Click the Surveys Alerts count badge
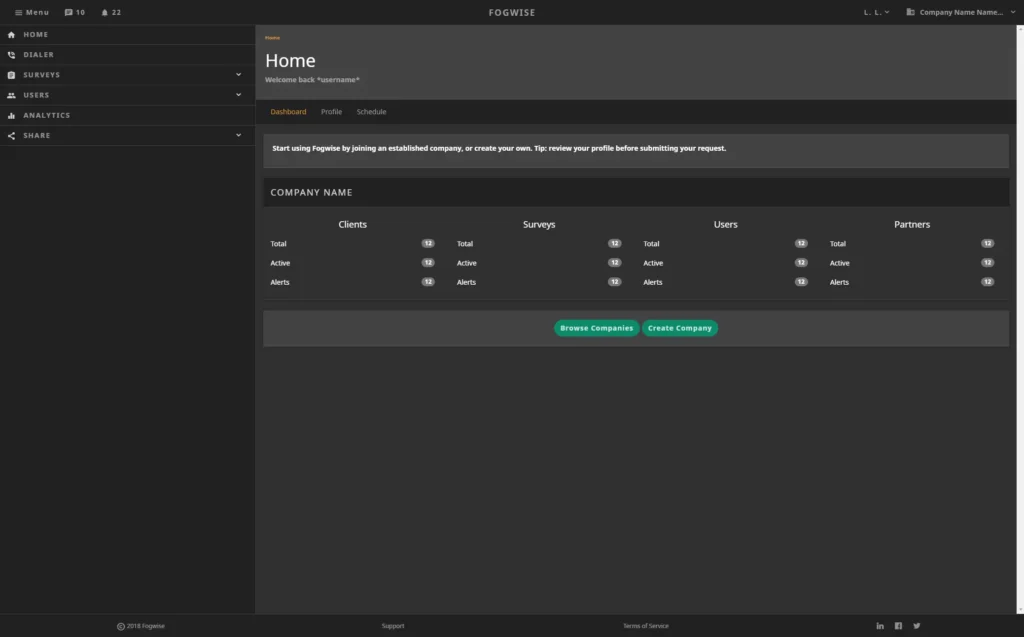Viewport: 1024px width, 637px height. click(615, 282)
